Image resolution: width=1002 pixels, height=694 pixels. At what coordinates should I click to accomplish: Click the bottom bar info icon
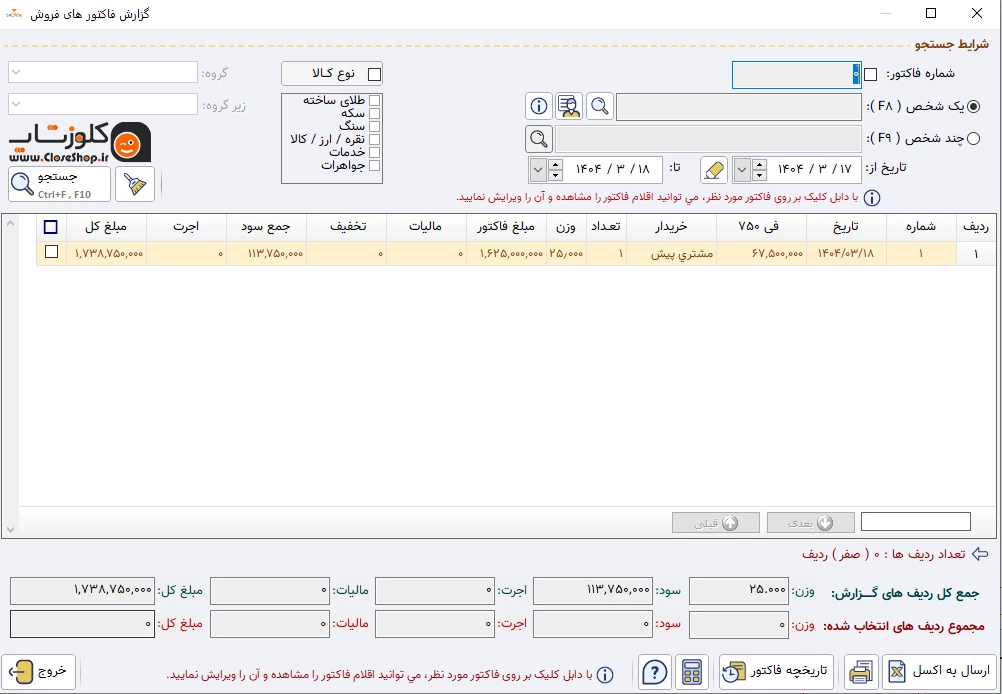point(605,675)
